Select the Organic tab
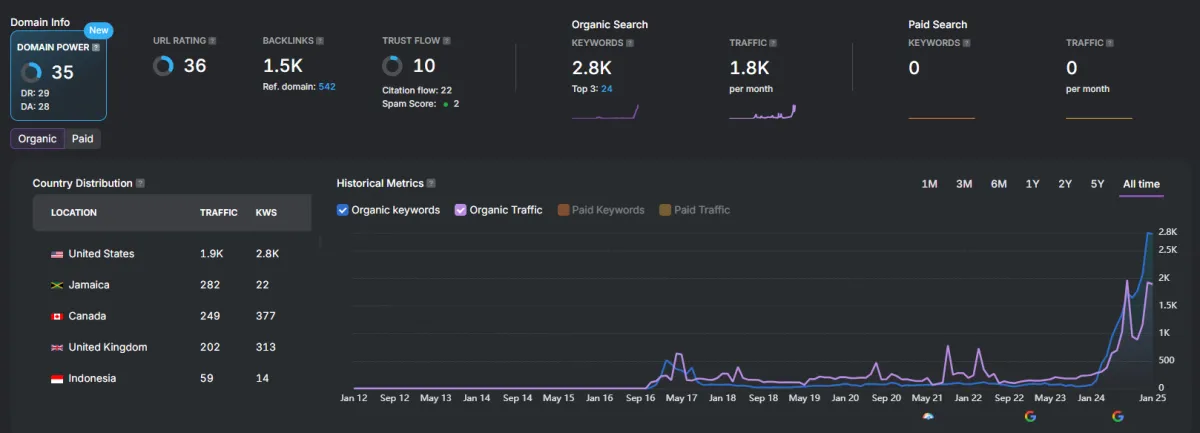The width and height of the screenshot is (1200, 433). (37, 139)
